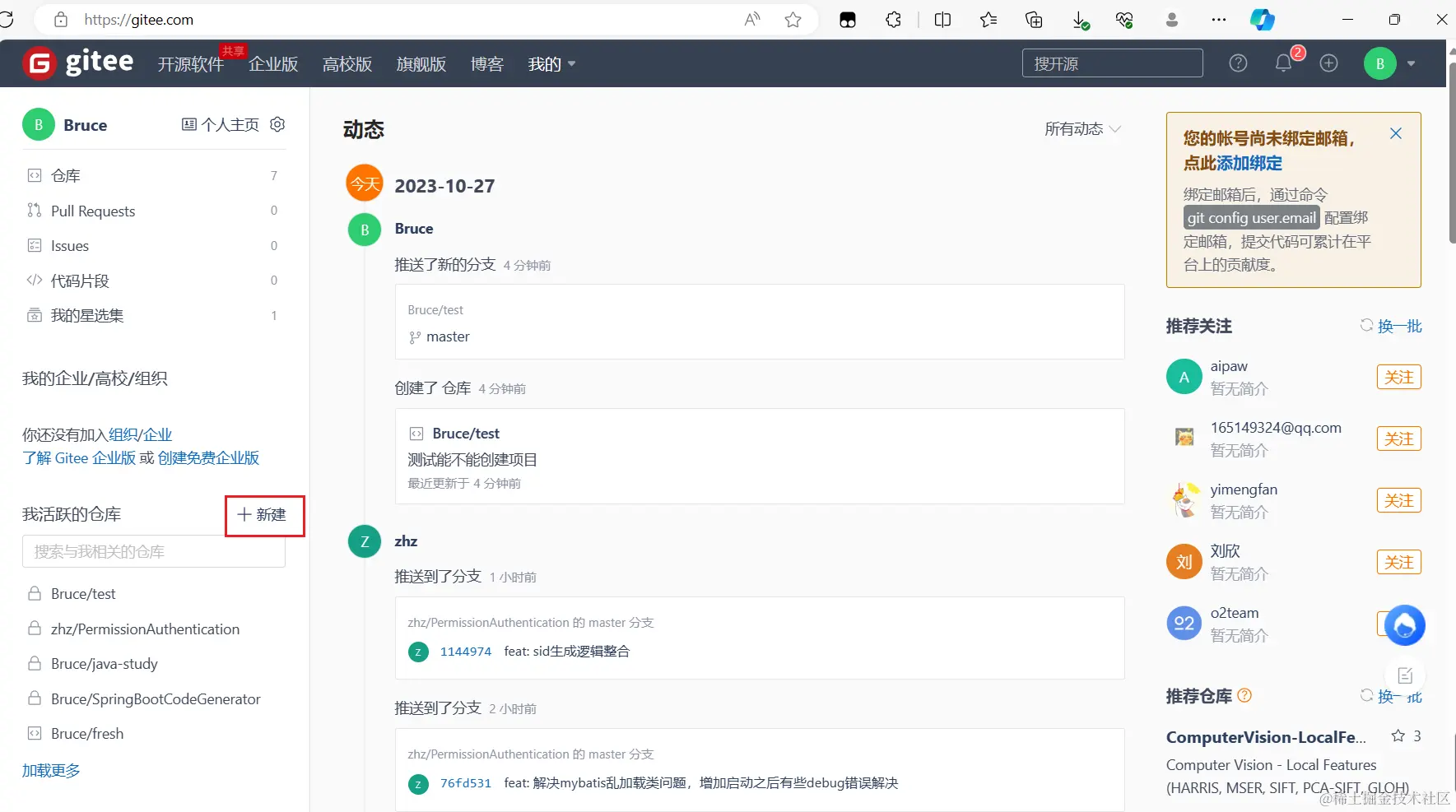Go to 高校版 navigation item
This screenshot has width=1456, height=812.
click(x=347, y=64)
